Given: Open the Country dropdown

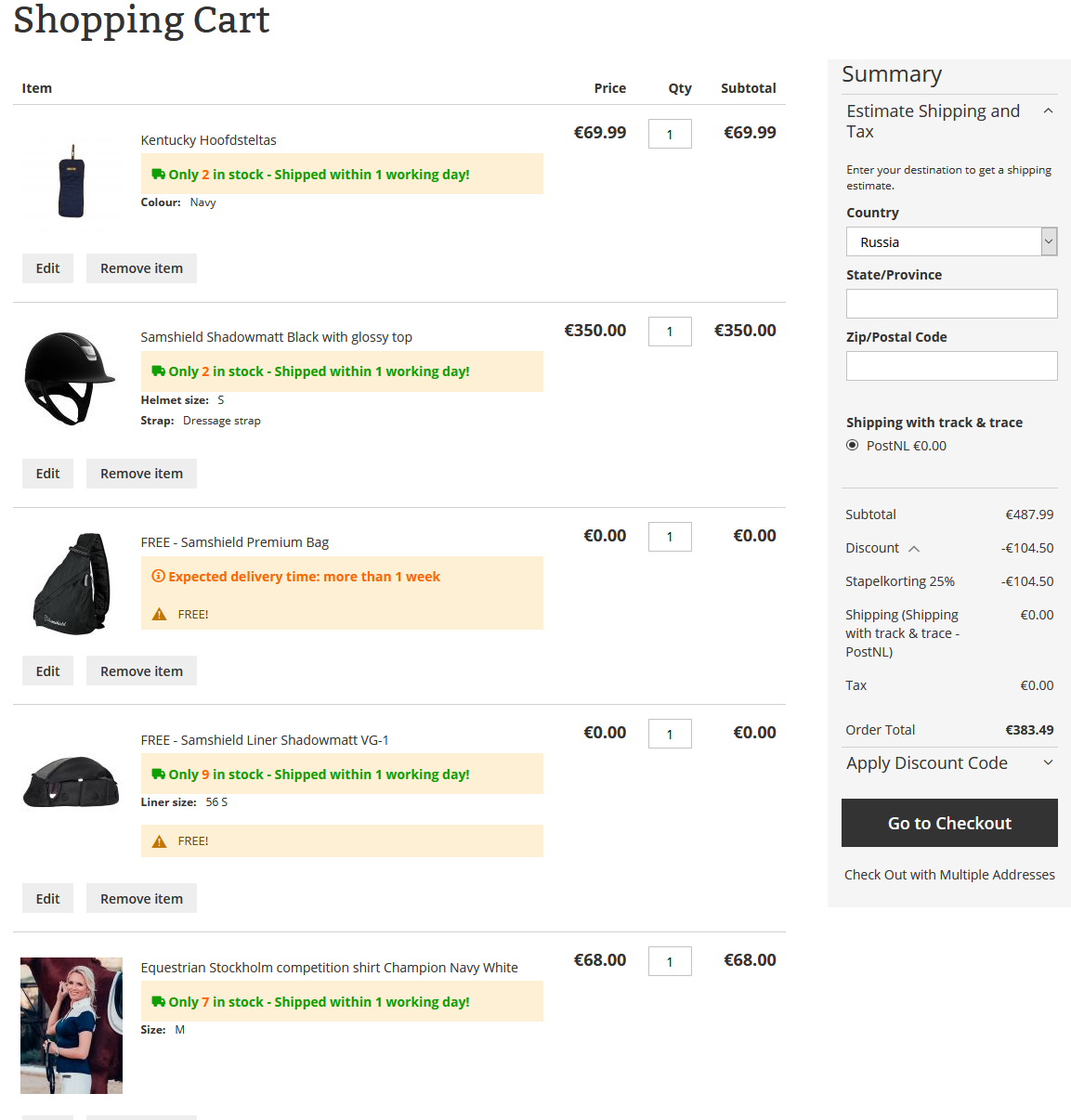Looking at the screenshot, I should (951, 242).
